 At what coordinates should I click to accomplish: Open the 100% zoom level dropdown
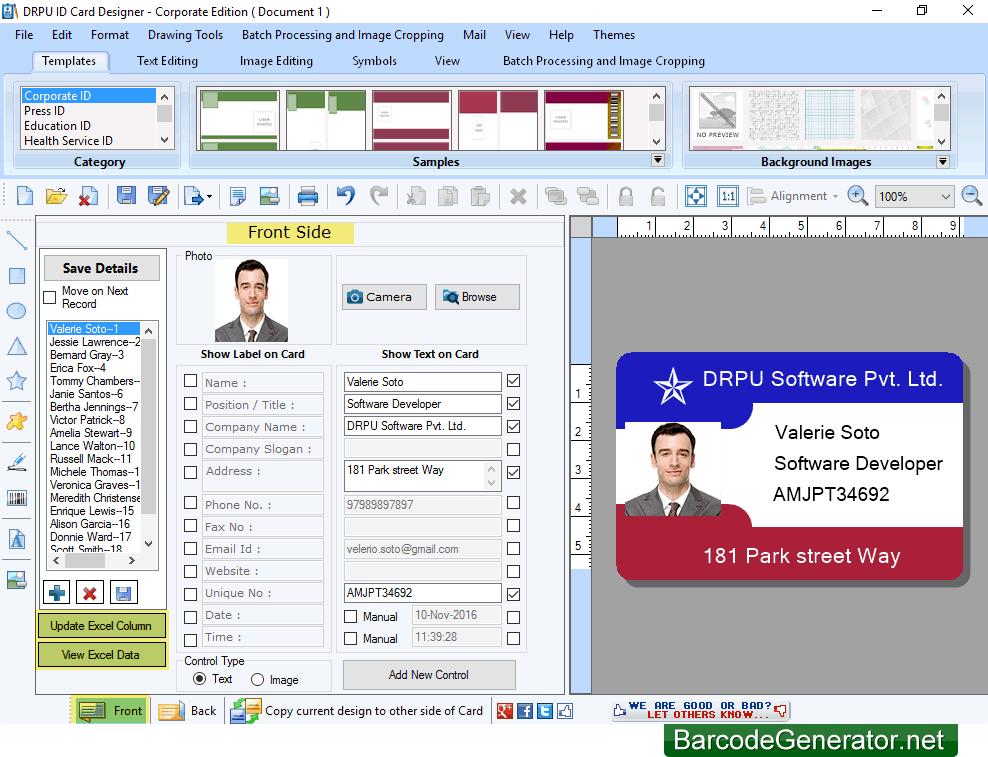pyautogui.click(x=945, y=197)
